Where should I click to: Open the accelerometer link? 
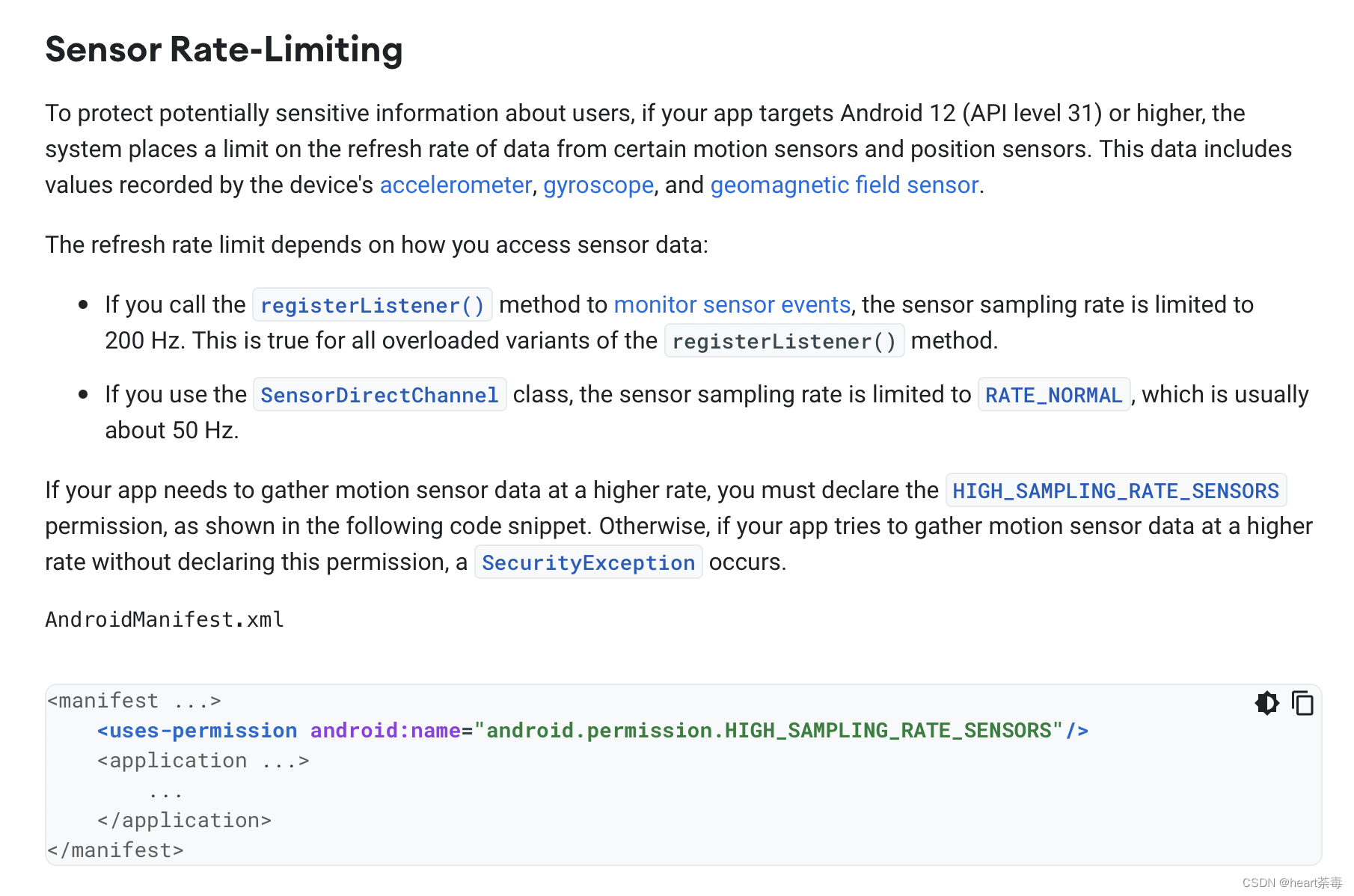pos(456,185)
